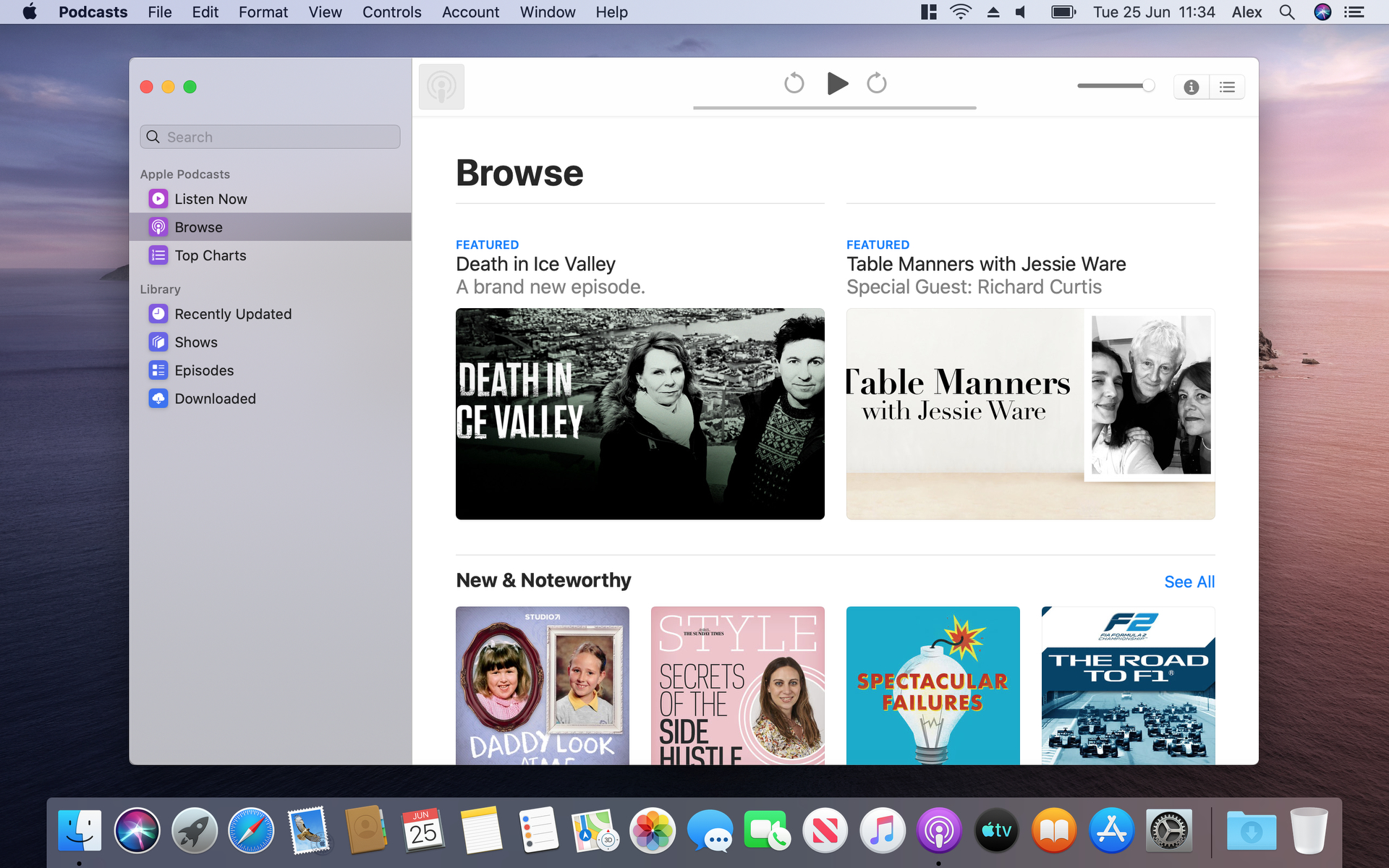Click the podcast artwork placeholder
The width and height of the screenshot is (1389, 868).
tap(441, 87)
